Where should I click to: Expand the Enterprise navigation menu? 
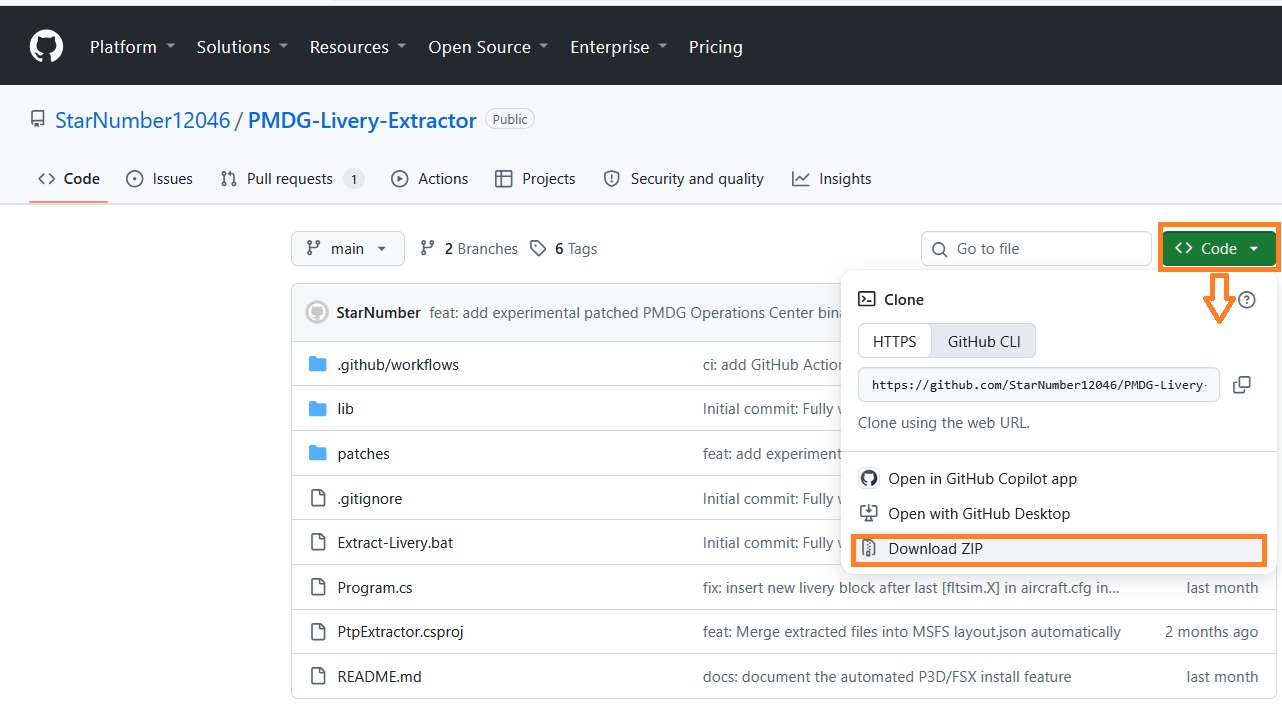point(618,47)
